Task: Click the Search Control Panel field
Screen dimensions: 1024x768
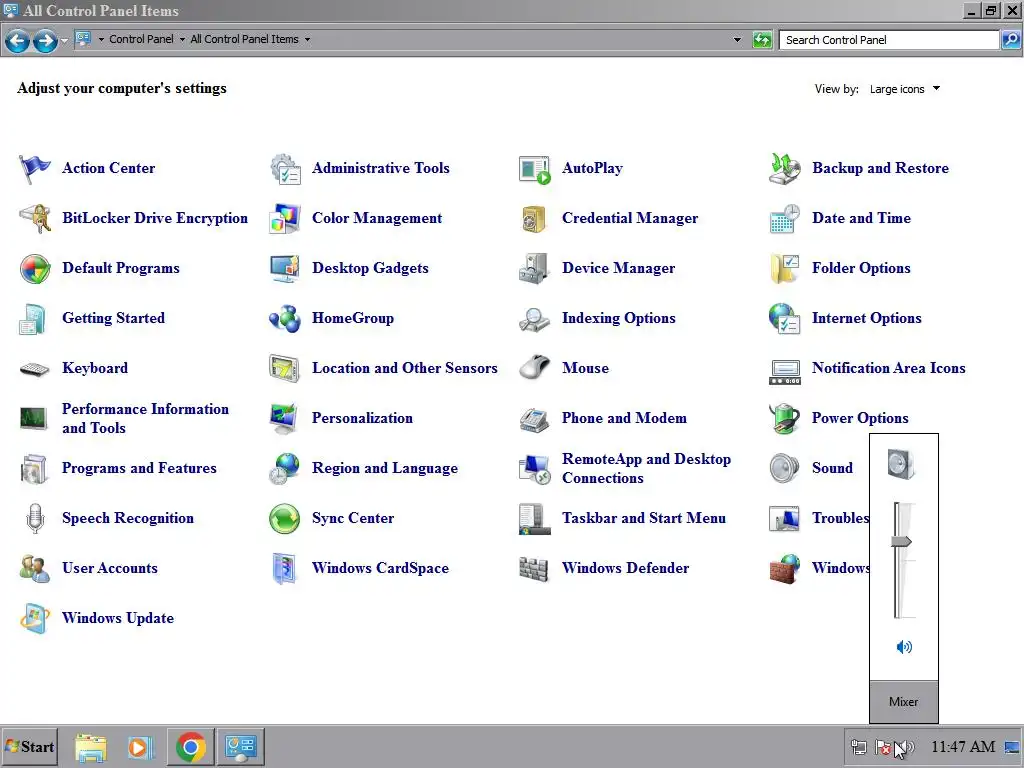Action: [x=889, y=40]
